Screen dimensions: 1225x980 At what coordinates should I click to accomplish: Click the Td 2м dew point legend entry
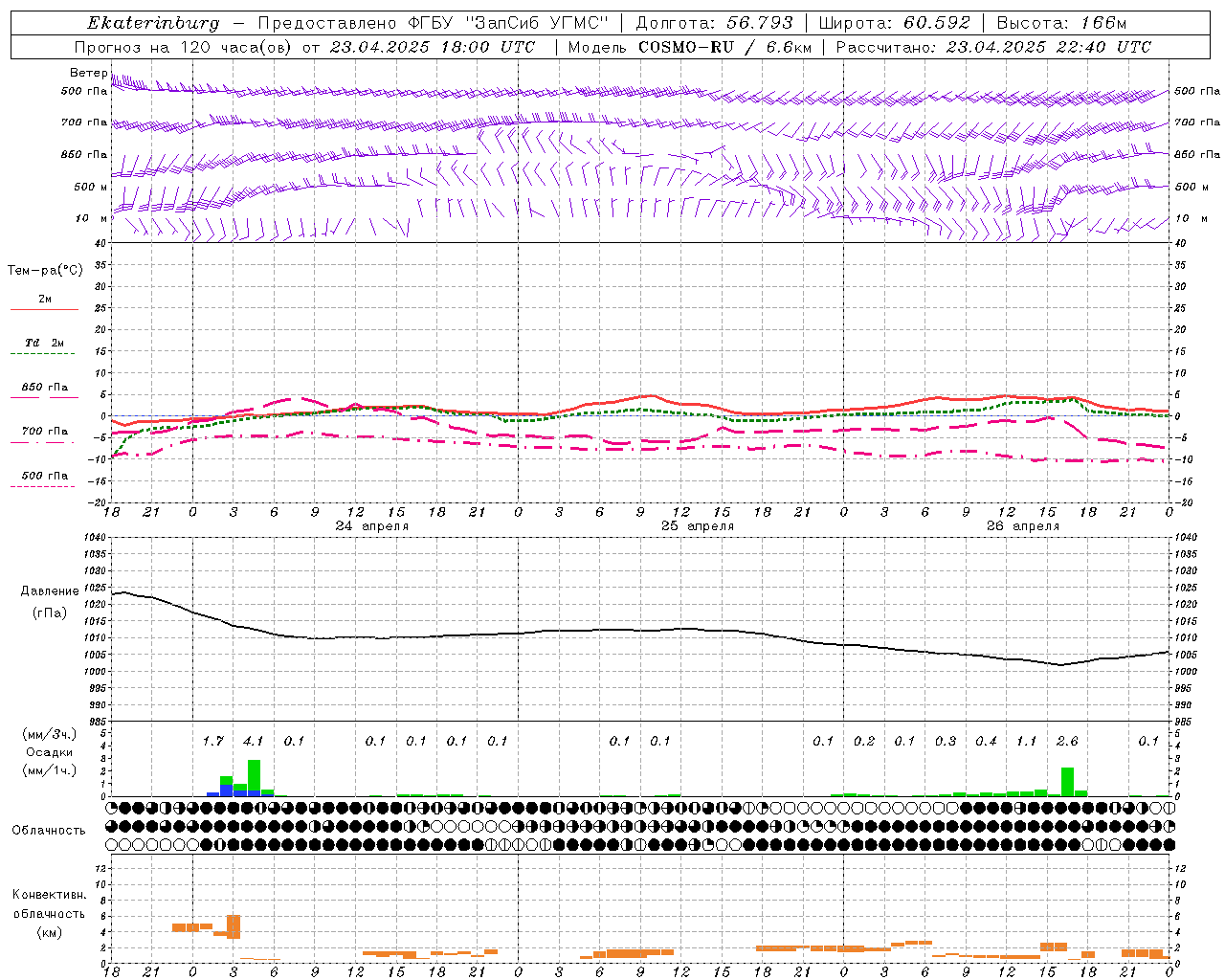point(45,343)
